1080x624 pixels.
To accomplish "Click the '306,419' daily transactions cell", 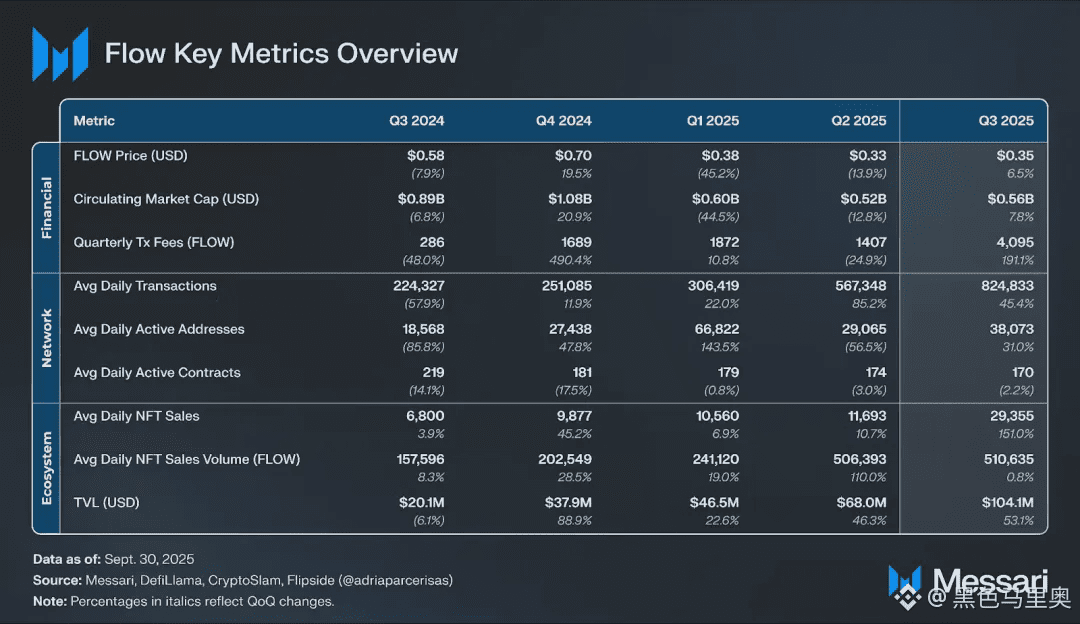I will point(714,286).
